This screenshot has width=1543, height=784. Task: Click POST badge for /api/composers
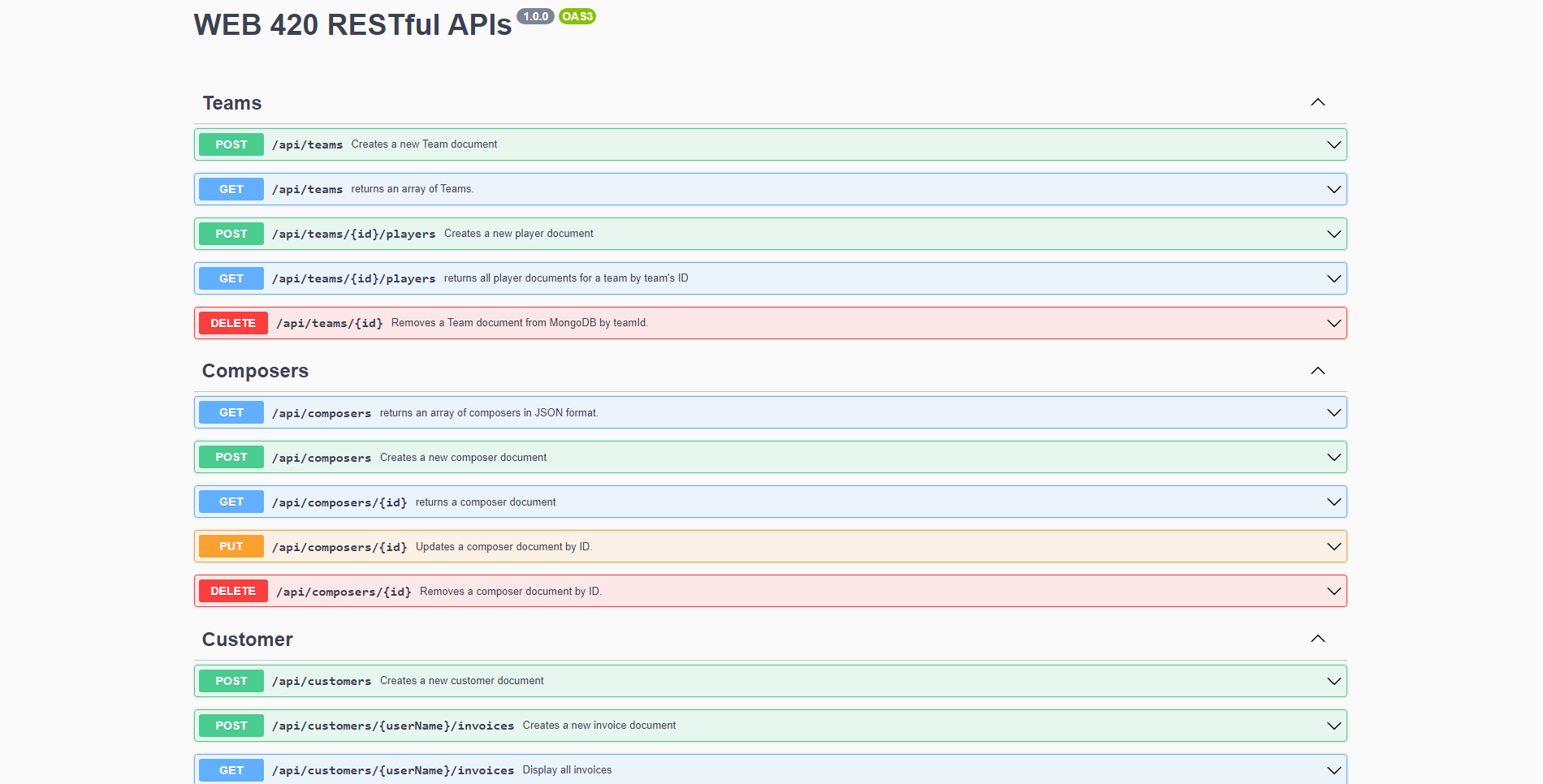(231, 457)
